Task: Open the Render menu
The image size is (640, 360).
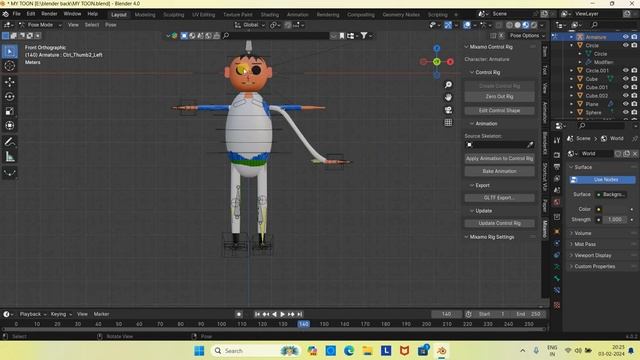Action: click(49, 14)
